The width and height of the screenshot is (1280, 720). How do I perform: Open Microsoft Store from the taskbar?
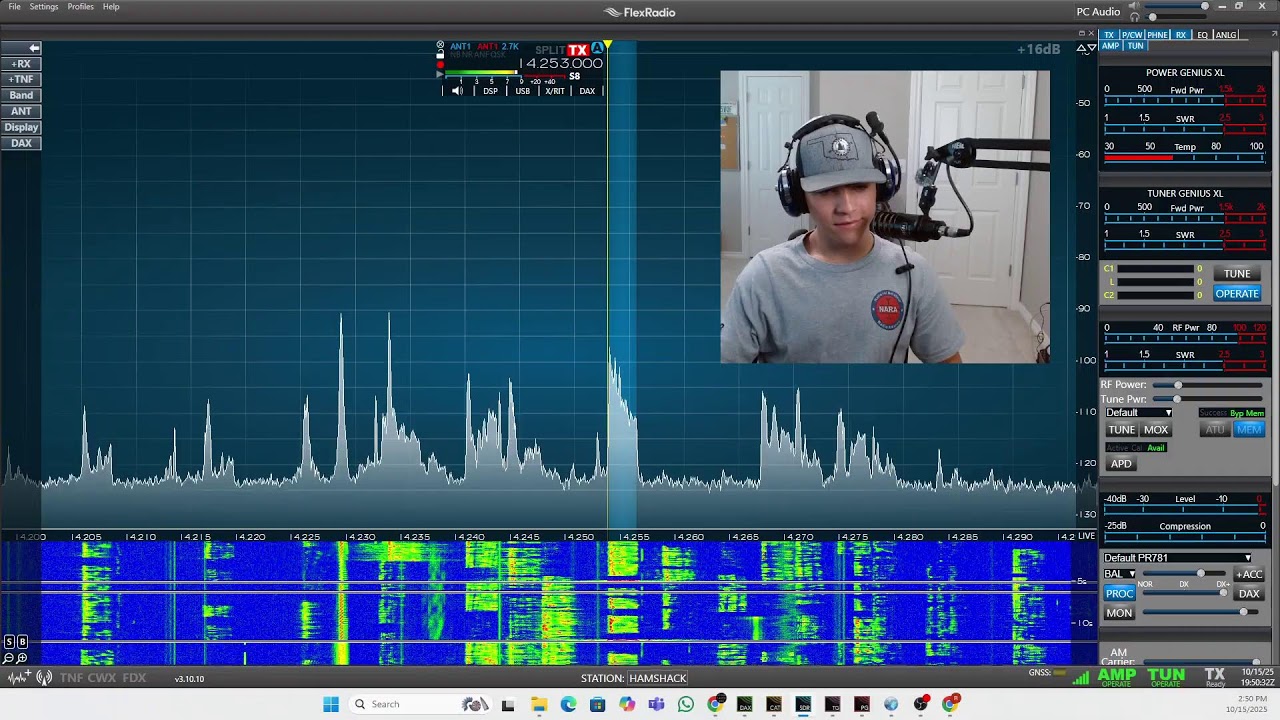click(597, 705)
